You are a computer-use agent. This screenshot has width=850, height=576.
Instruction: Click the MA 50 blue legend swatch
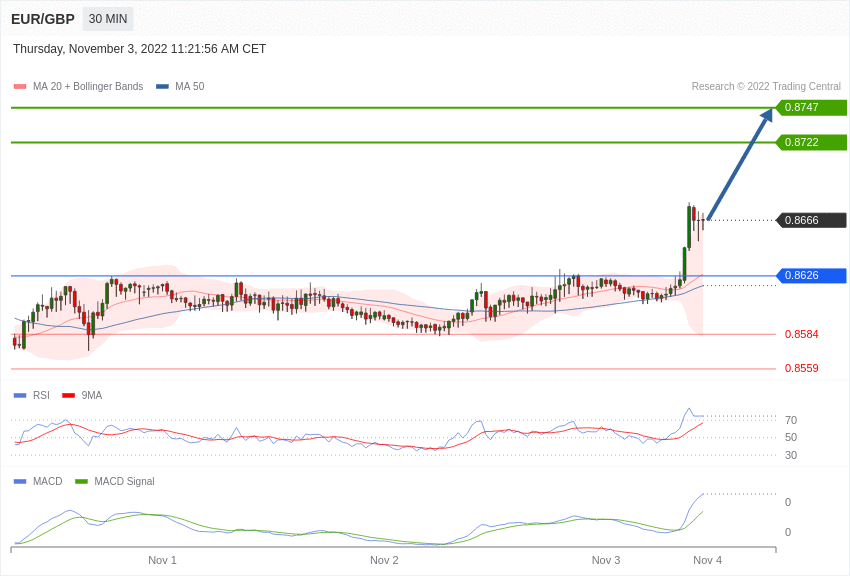tap(162, 87)
